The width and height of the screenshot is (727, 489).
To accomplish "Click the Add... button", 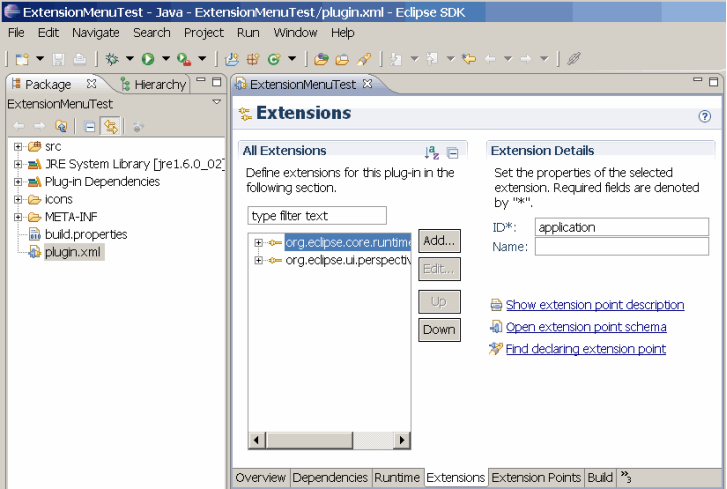I will tap(439, 241).
